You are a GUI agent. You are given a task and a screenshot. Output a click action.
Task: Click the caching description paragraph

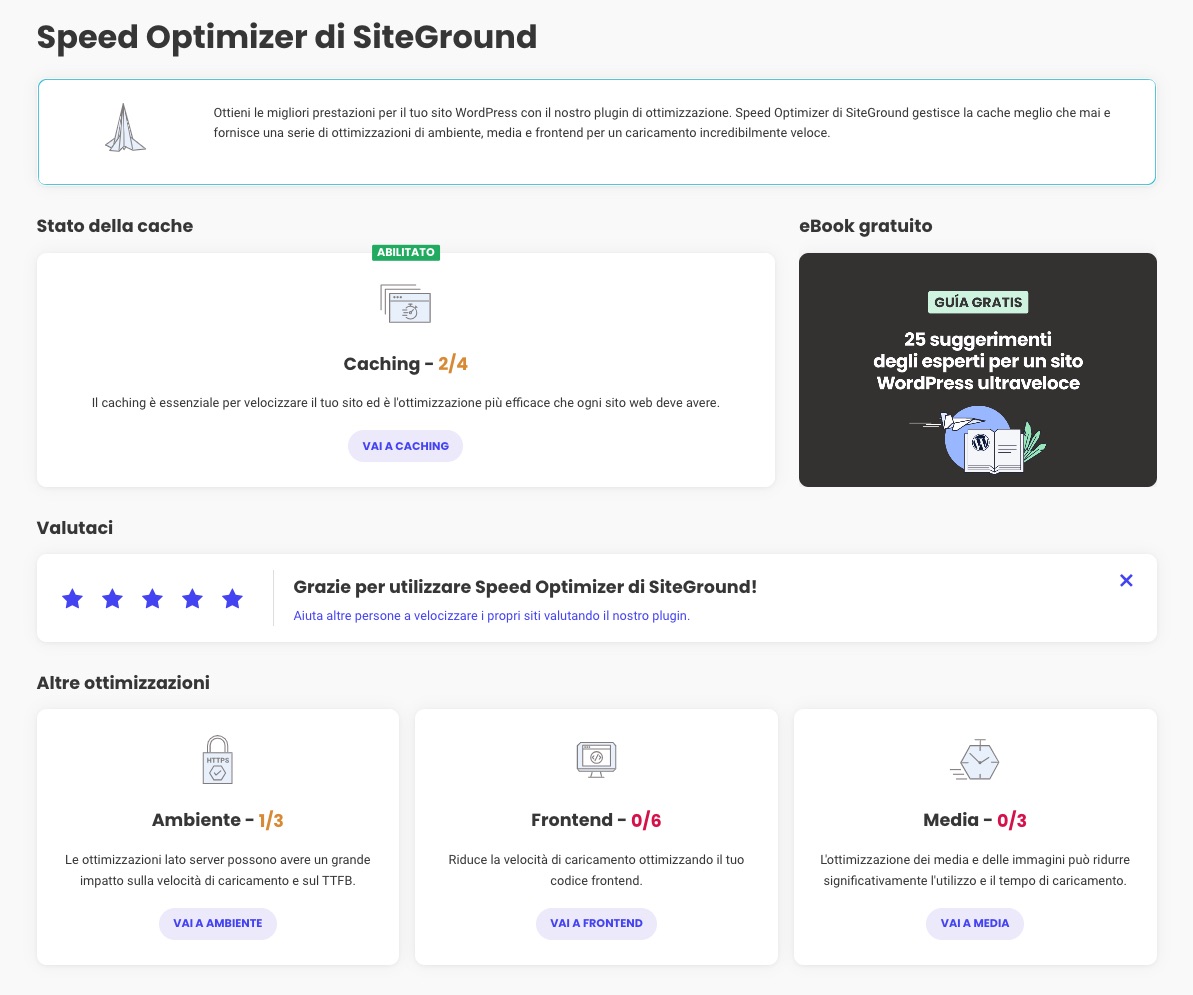pyautogui.click(x=406, y=402)
